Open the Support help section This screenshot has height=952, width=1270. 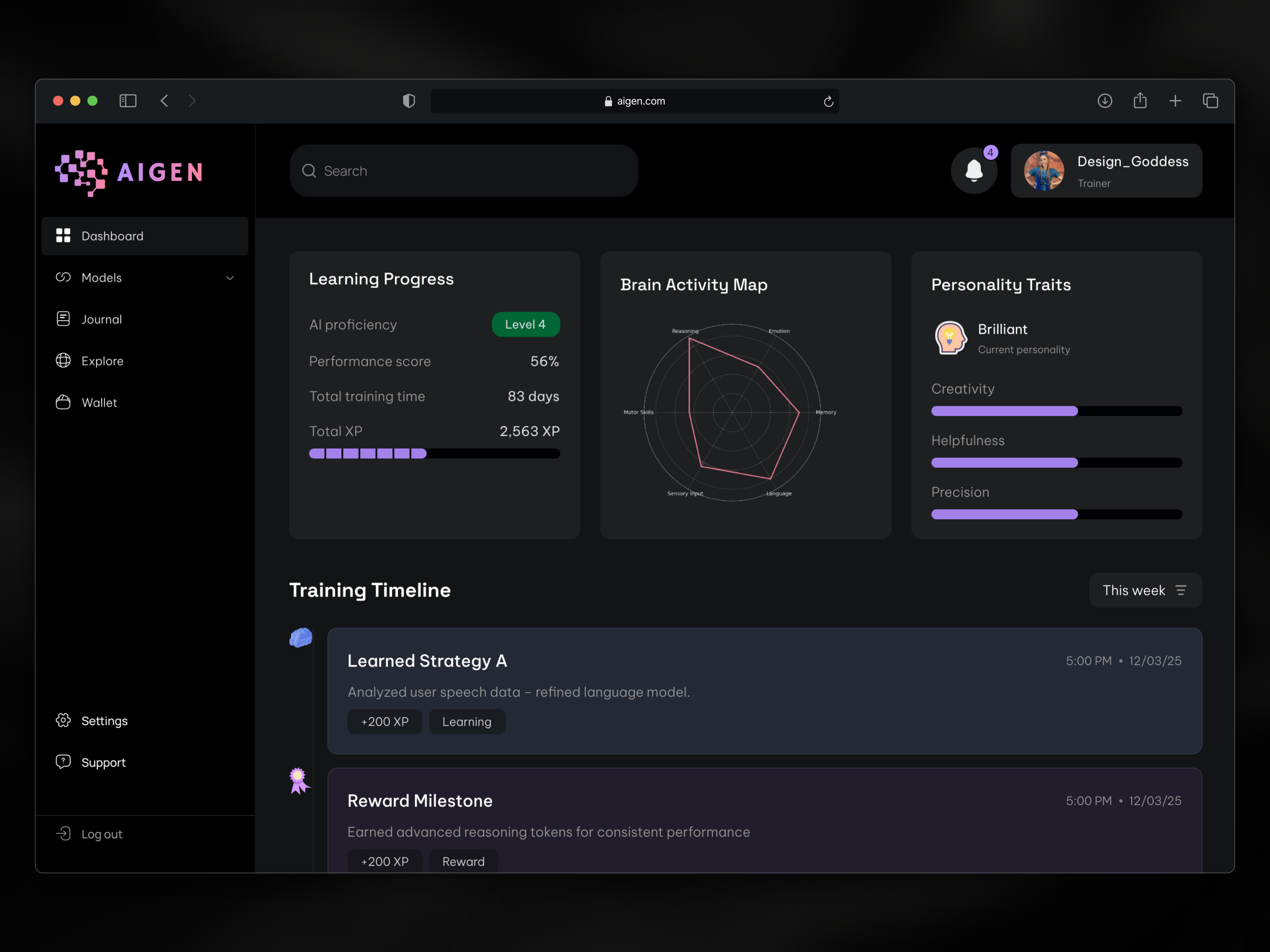coord(103,762)
